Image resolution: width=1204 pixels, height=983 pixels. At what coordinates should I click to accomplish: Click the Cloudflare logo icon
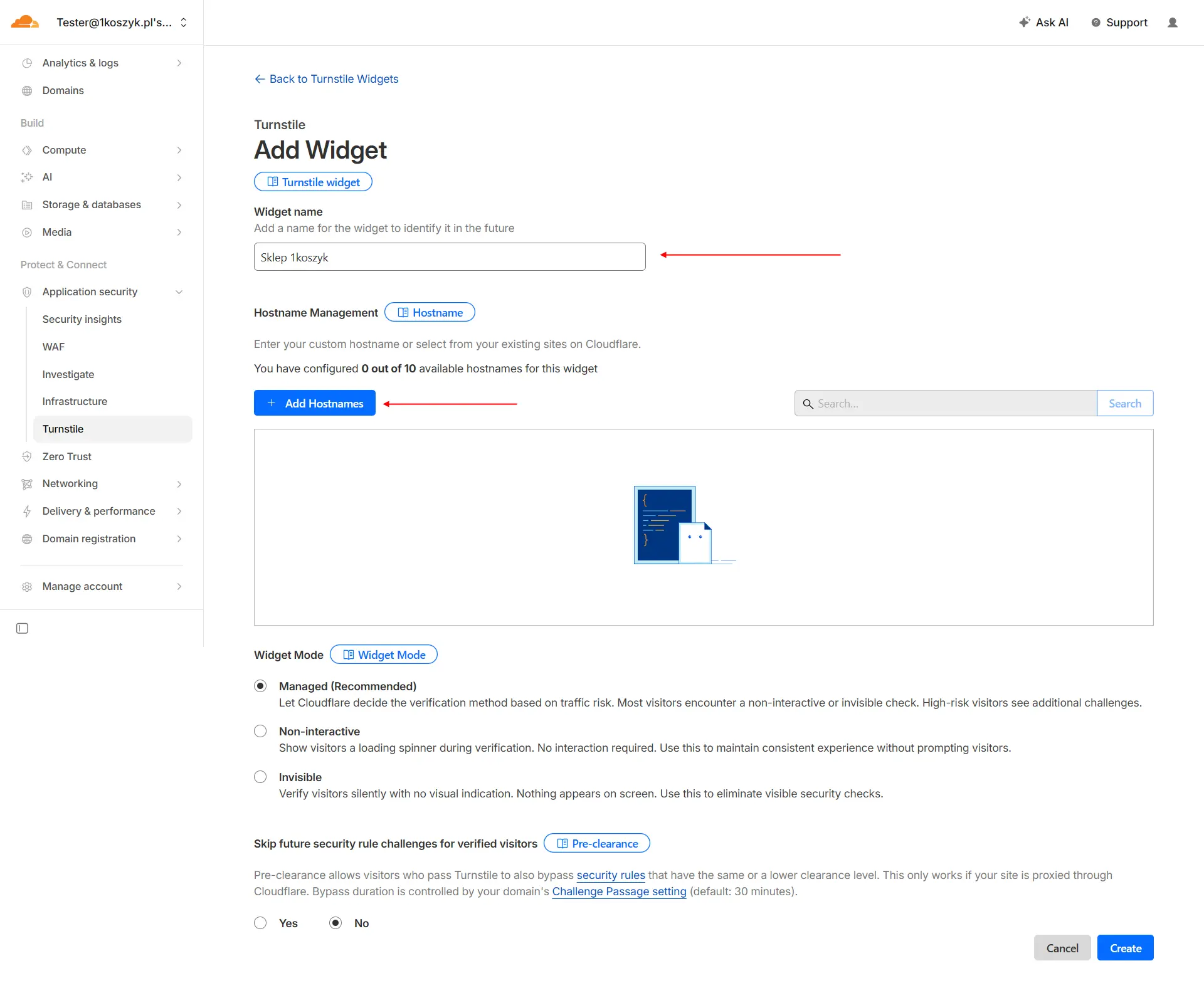25,22
